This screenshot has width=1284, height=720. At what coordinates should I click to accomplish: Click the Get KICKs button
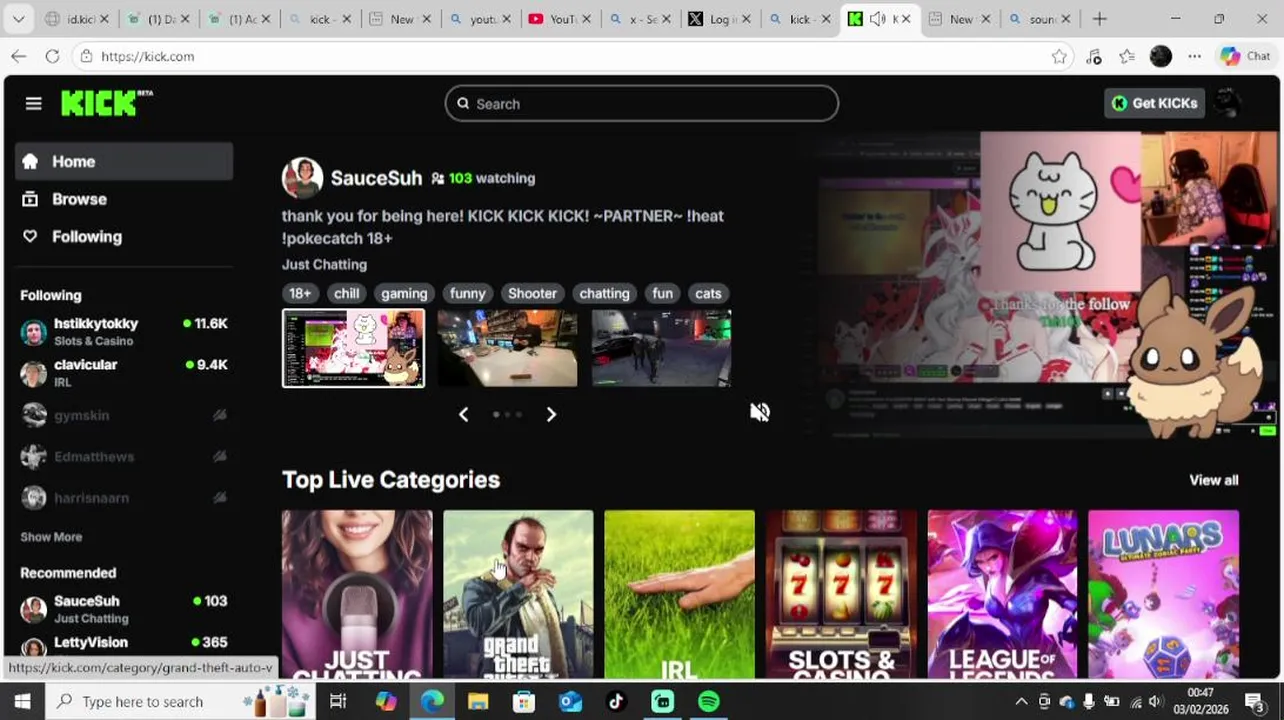click(1154, 103)
